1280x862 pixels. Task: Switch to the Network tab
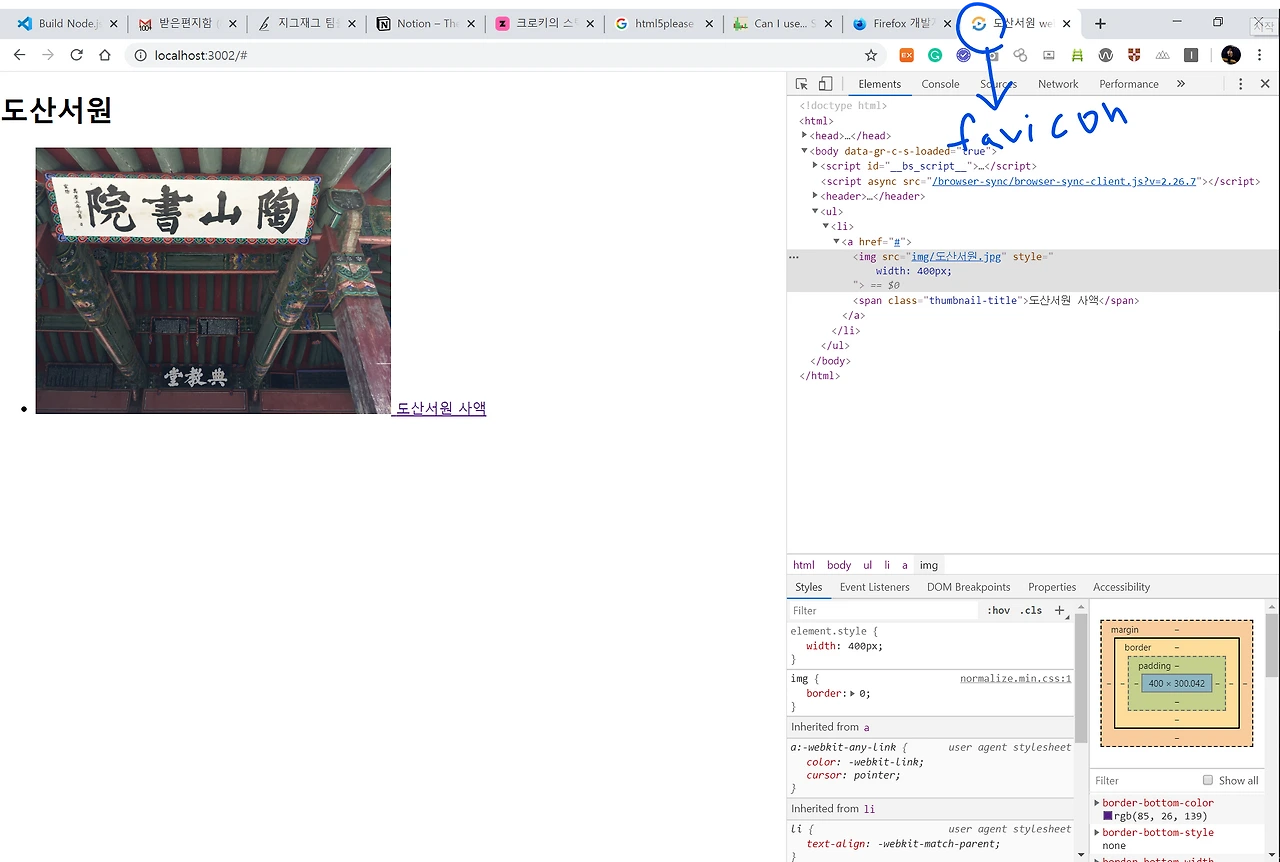(x=1058, y=84)
